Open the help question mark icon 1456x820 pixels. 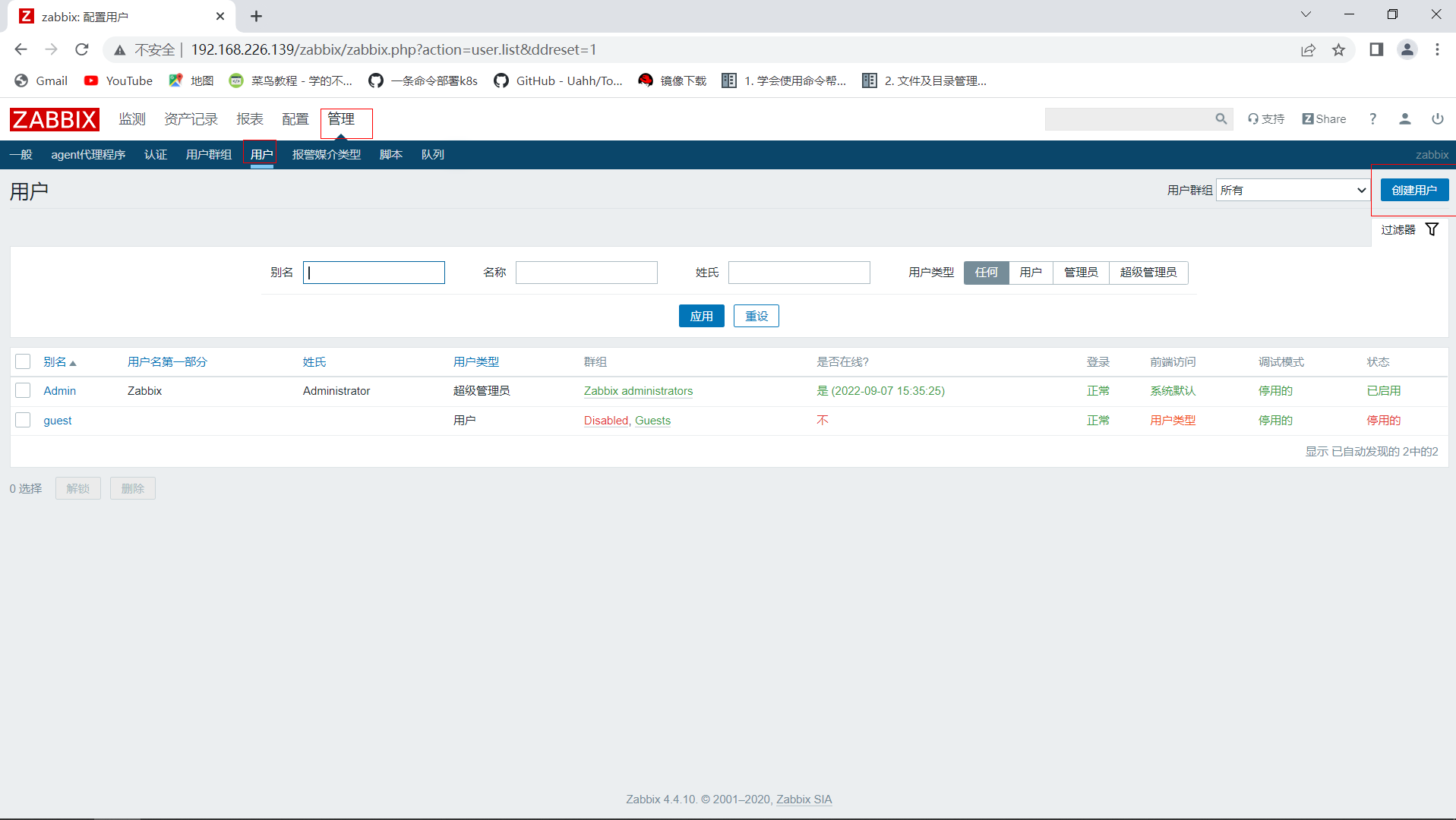coord(1372,119)
